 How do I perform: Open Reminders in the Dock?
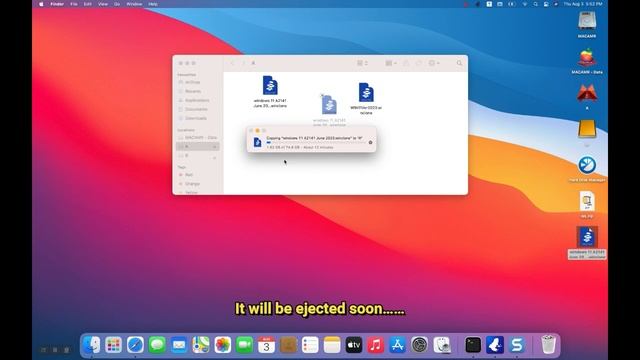310,345
